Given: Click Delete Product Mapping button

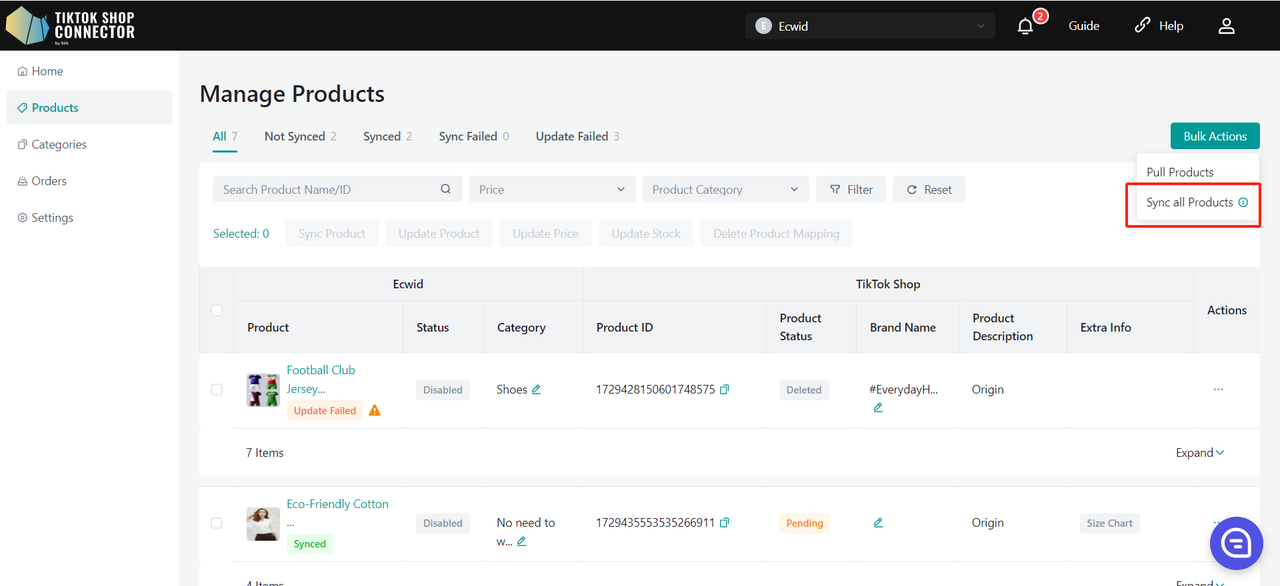Looking at the screenshot, I should (x=776, y=233).
